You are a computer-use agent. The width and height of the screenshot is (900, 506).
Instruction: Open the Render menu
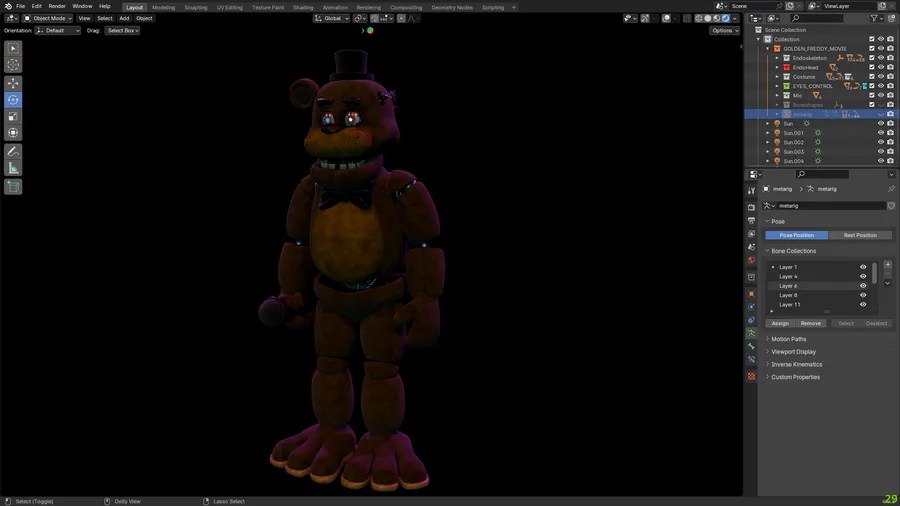point(57,6)
